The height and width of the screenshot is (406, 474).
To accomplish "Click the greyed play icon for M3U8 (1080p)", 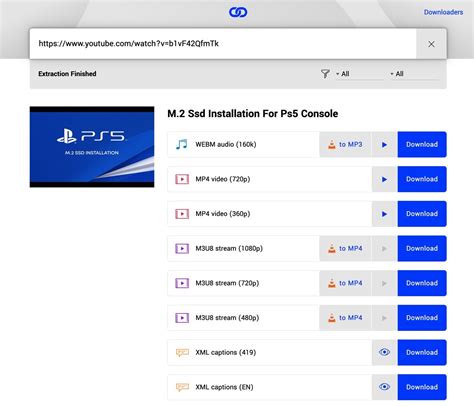I will point(384,248).
